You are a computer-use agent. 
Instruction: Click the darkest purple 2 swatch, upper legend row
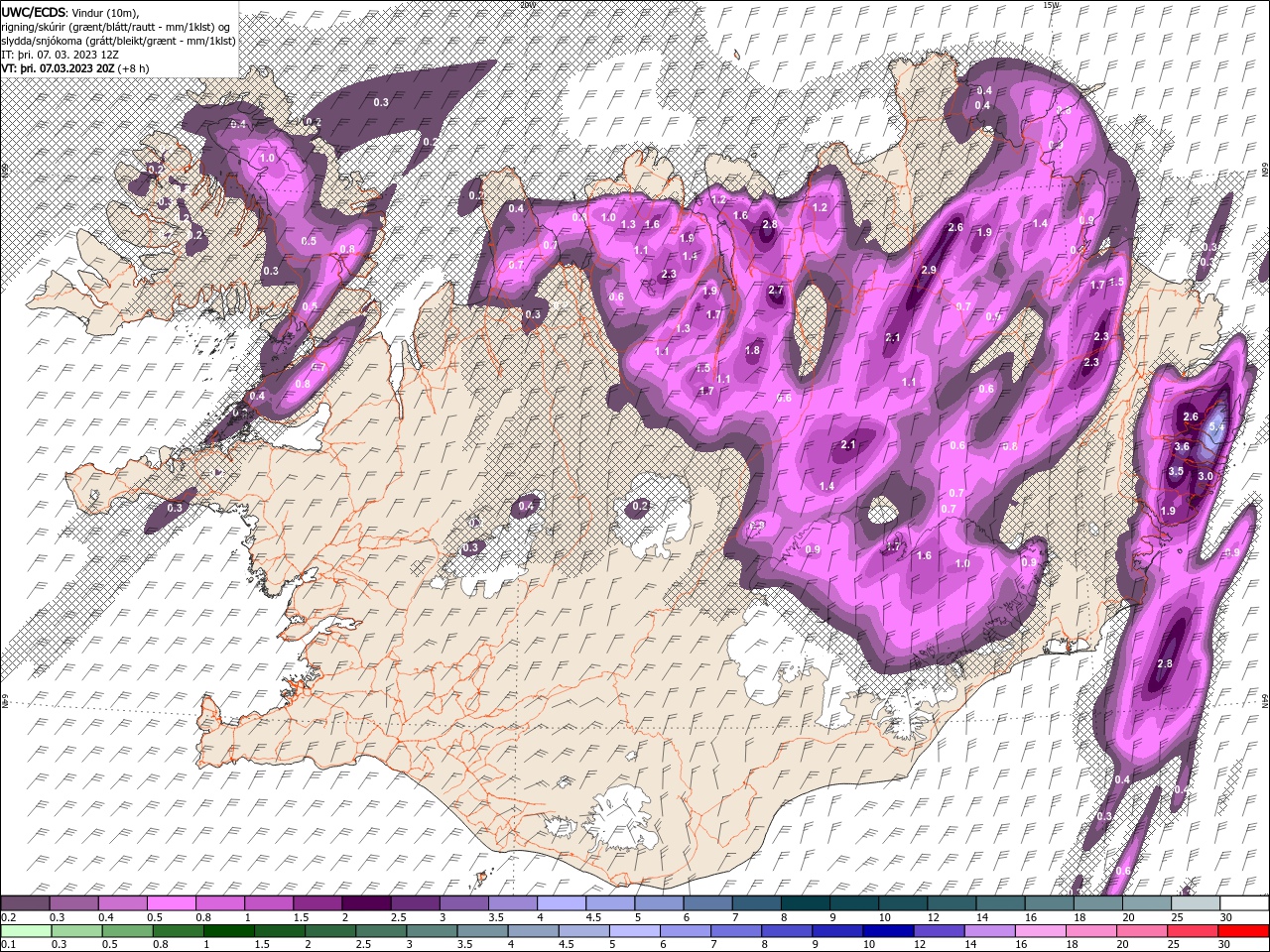(x=365, y=903)
